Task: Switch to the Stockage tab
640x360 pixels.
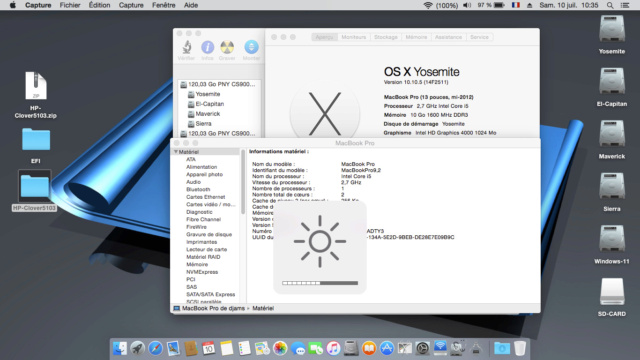Action: point(386,37)
